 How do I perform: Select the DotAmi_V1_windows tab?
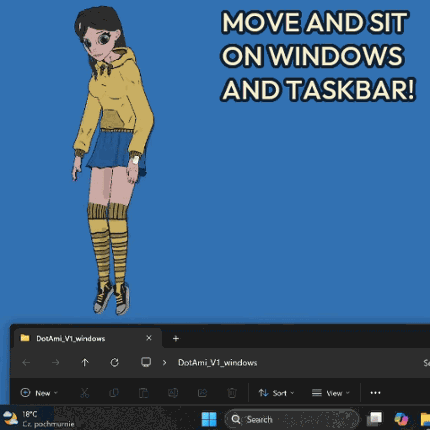point(87,338)
